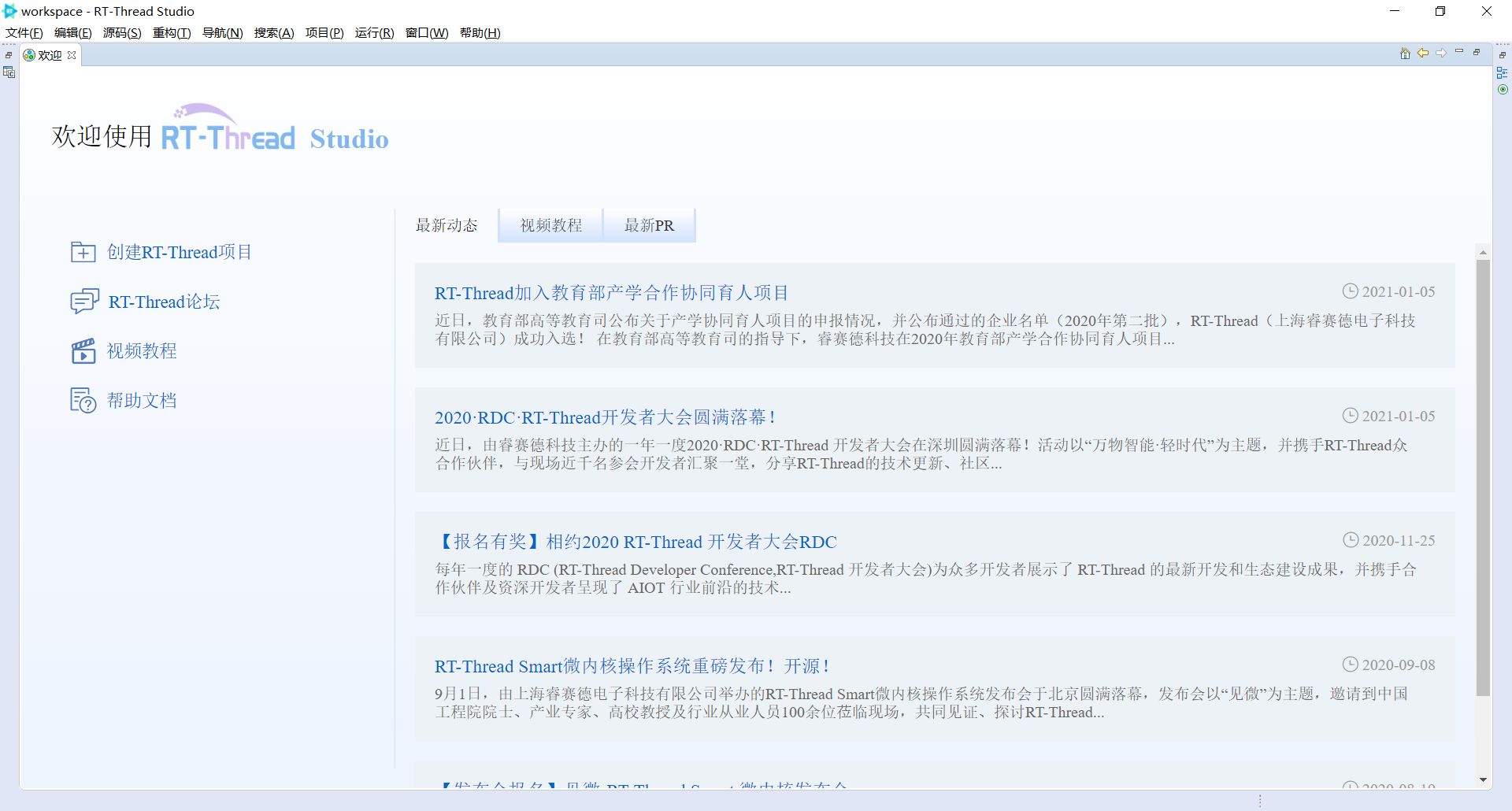
Task: Open the 运行(R) menu
Action: click(375, 32)
